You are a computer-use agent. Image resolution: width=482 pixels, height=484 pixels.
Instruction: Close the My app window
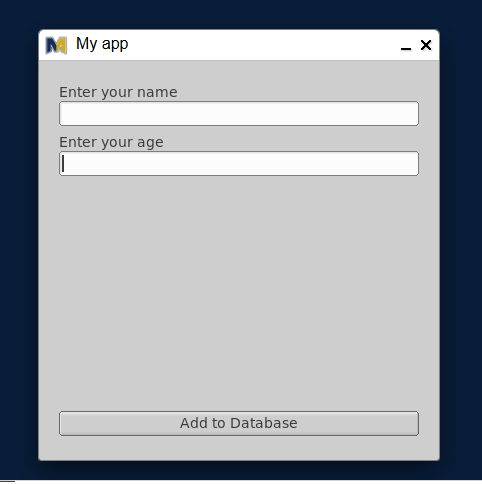pos(426,45)
